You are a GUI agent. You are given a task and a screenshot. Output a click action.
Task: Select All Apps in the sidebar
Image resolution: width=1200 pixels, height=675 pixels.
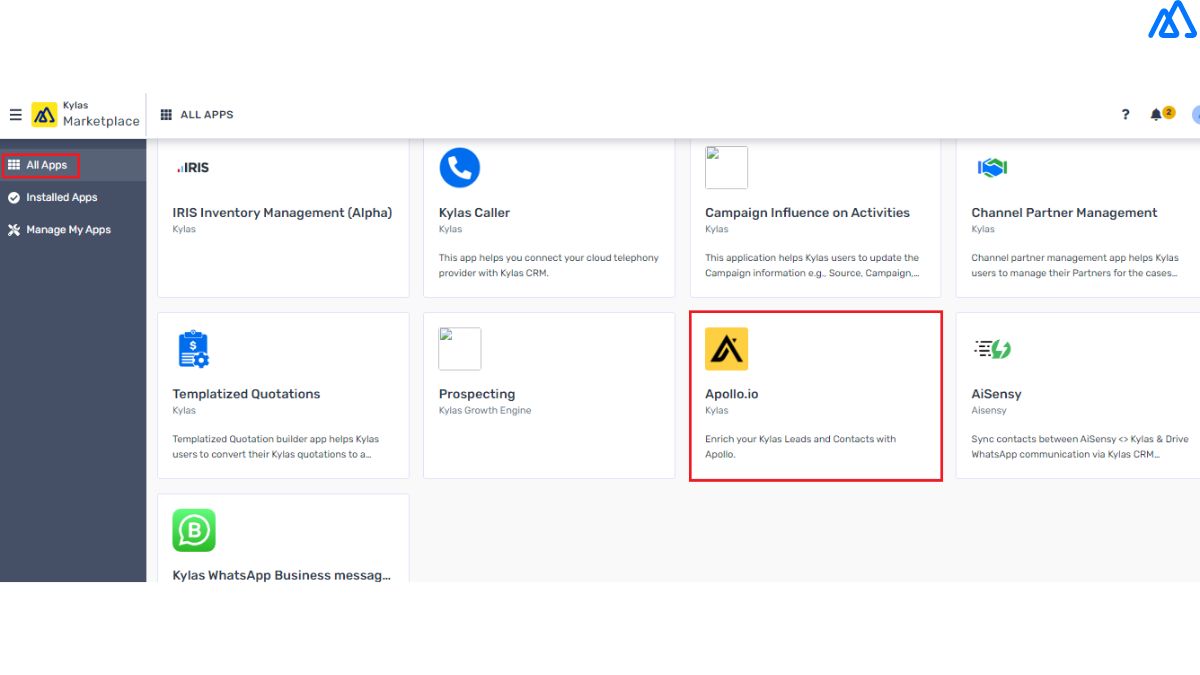42,164
